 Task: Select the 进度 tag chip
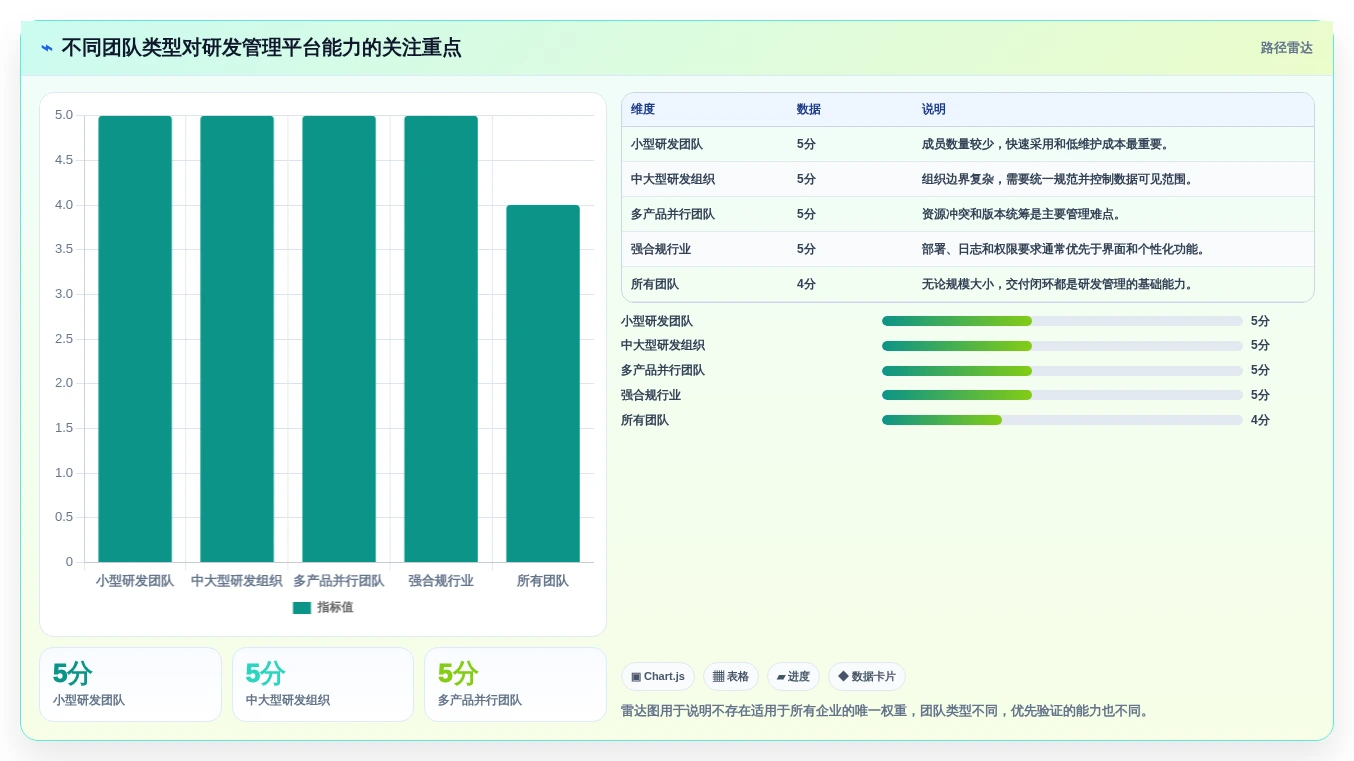[x=793, y=677]
